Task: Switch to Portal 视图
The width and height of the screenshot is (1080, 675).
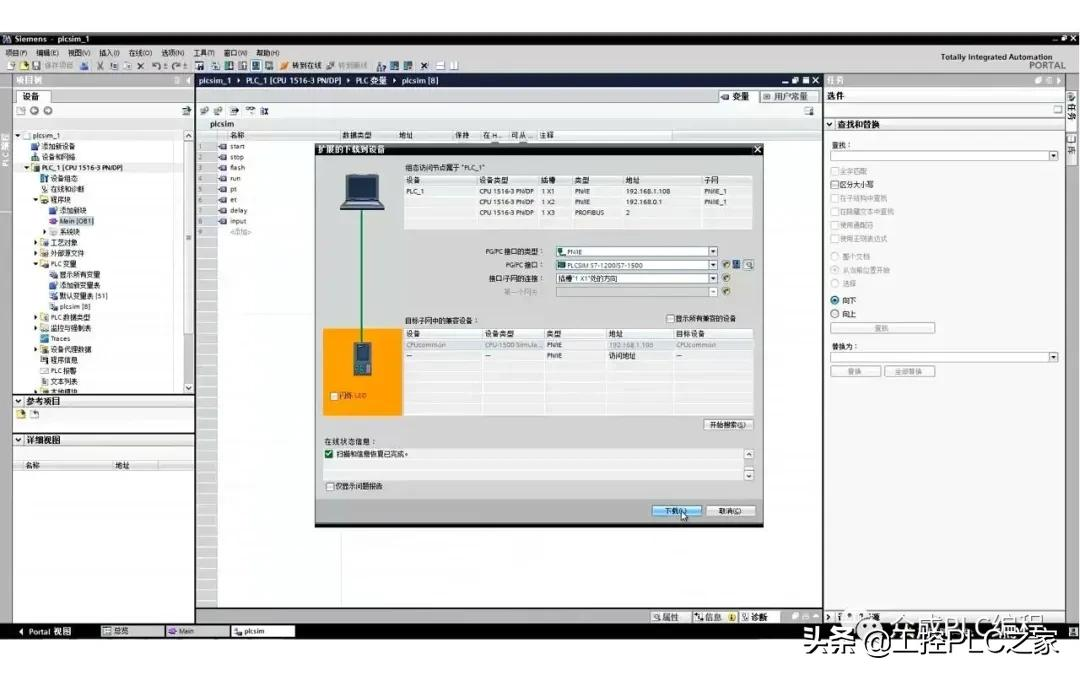Action: (45, 631)
